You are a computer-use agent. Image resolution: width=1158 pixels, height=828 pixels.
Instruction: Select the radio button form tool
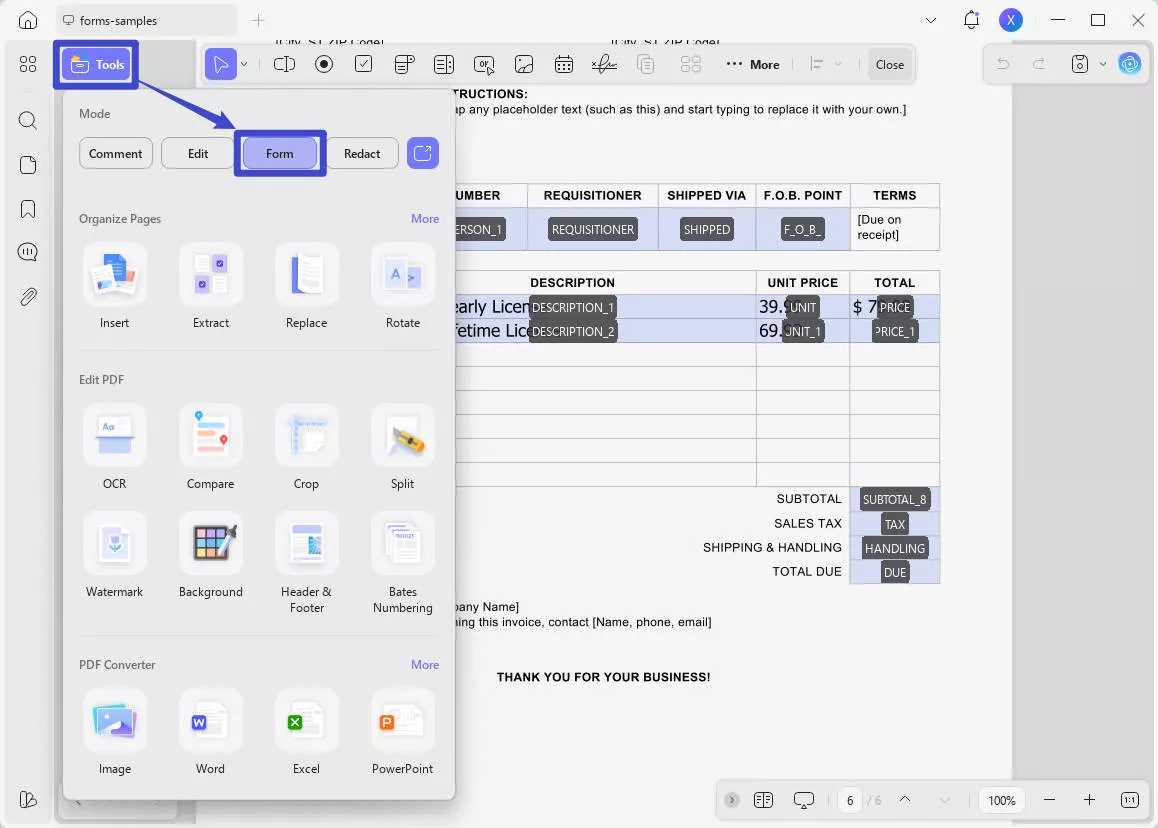[x=323, y=64]
